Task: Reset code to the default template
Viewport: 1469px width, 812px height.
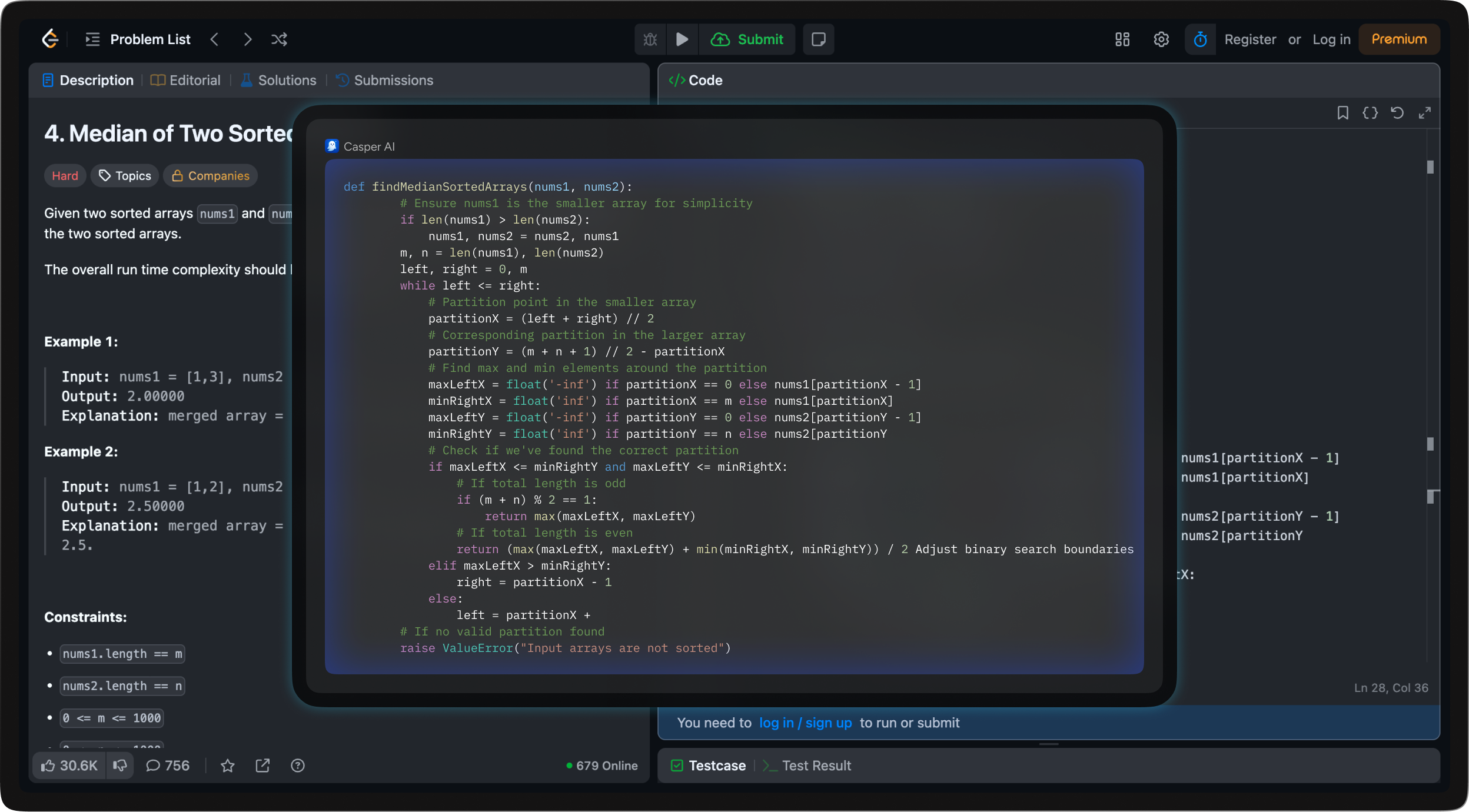Action: (x=1397, y=112)
